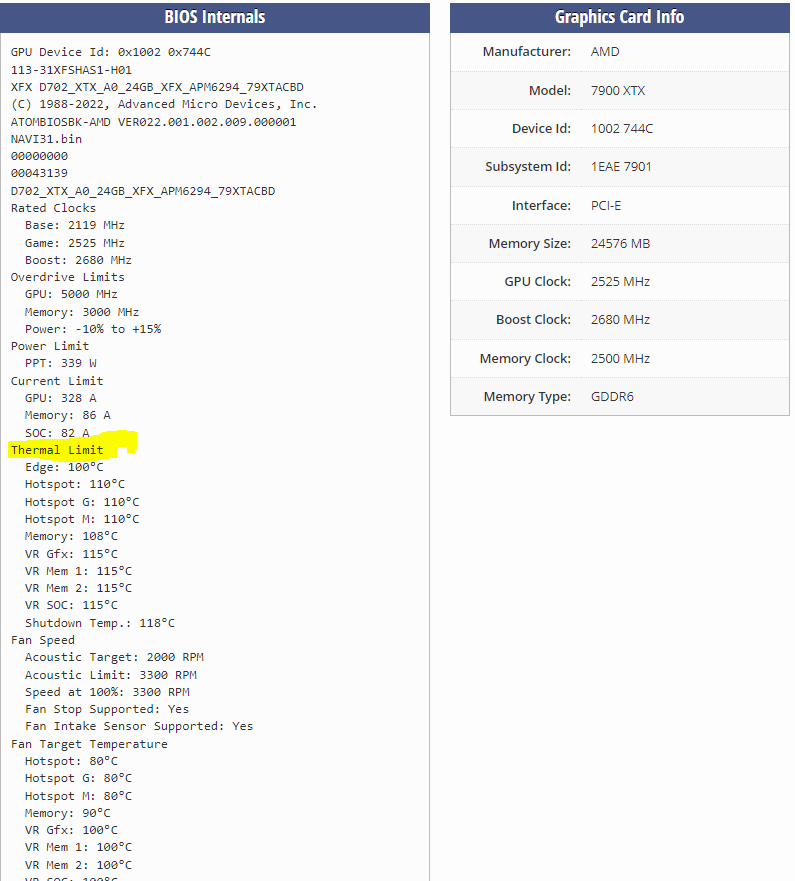Select the GPU Device Id line
Viewport: 795px width, 881px height.
point(111,52)
